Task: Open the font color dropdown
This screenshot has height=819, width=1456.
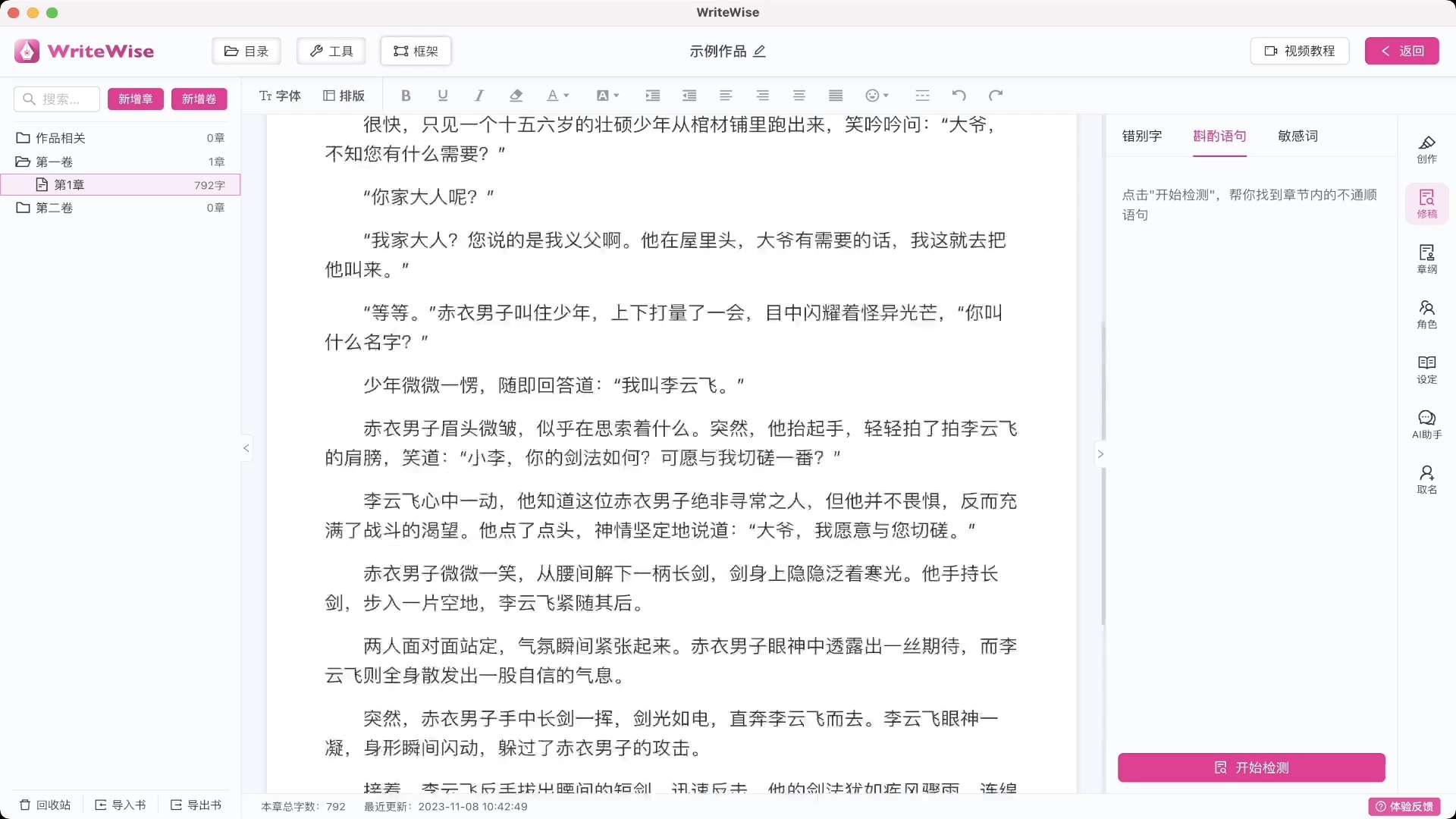Action: 557,96
